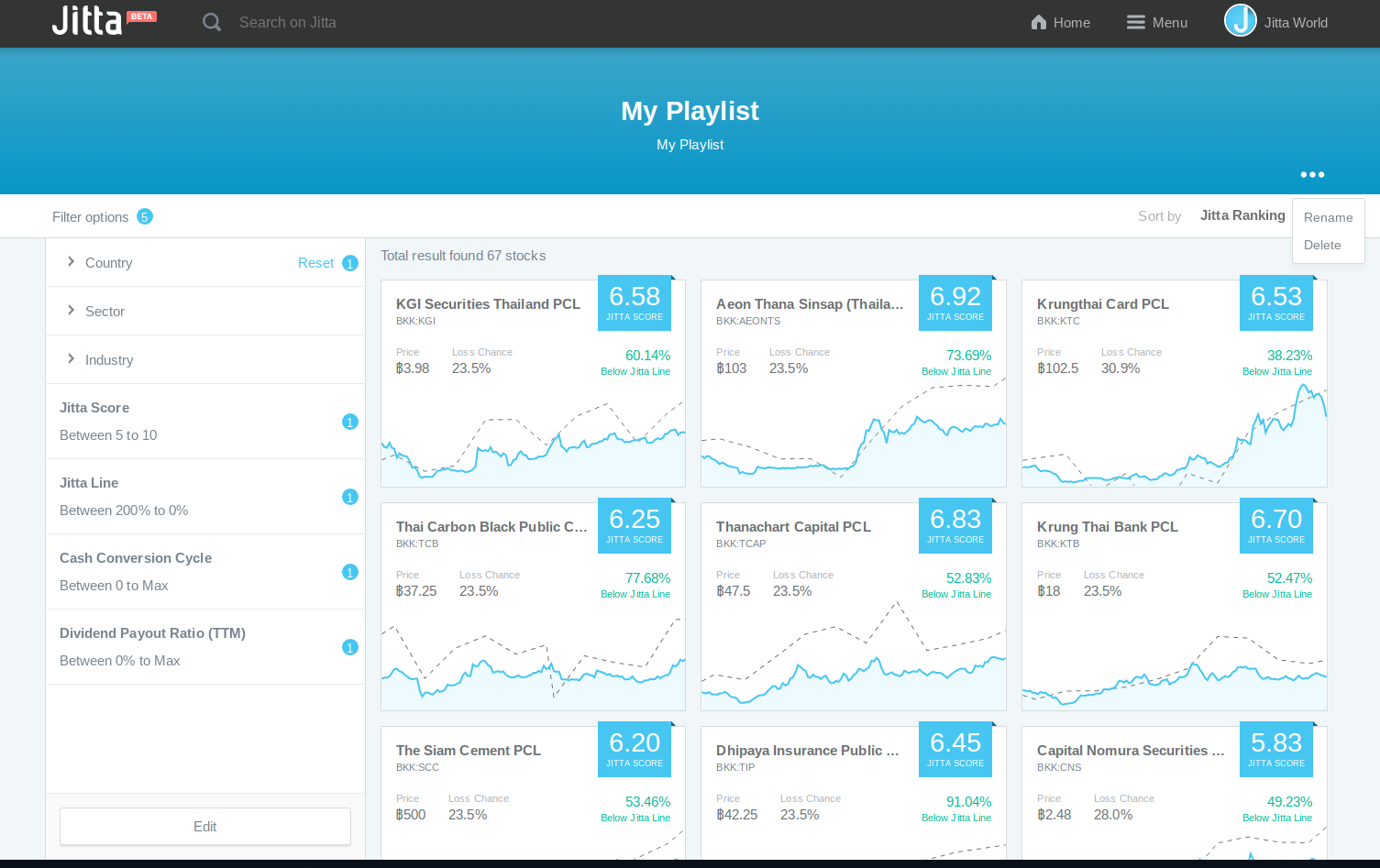
Task: Click the Filter options count badge
Action: click(145, 216)
